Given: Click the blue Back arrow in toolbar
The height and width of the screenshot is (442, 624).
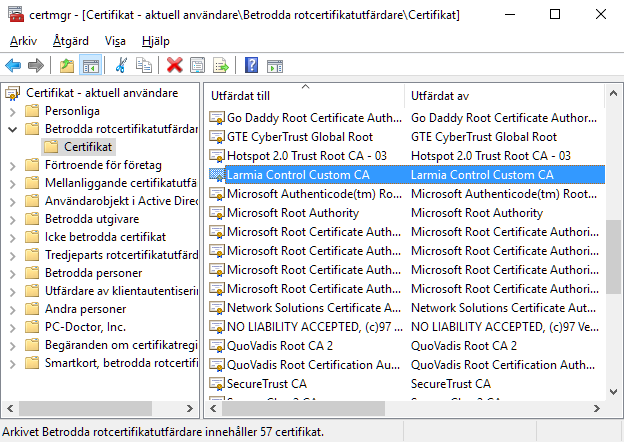Looking at the screenshot, I should coord(14,65).
